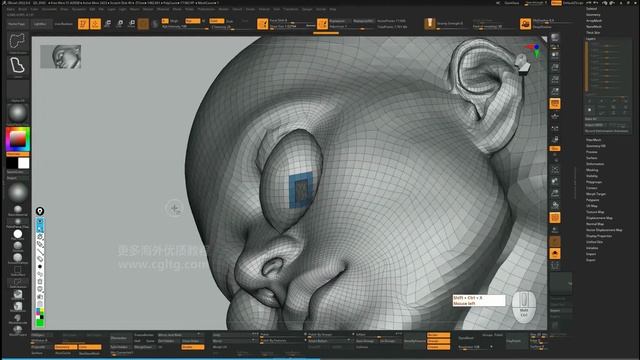Viewport: 640px width, 360px height.
Task: Click the Import MDD button
Action: (594, 125)
